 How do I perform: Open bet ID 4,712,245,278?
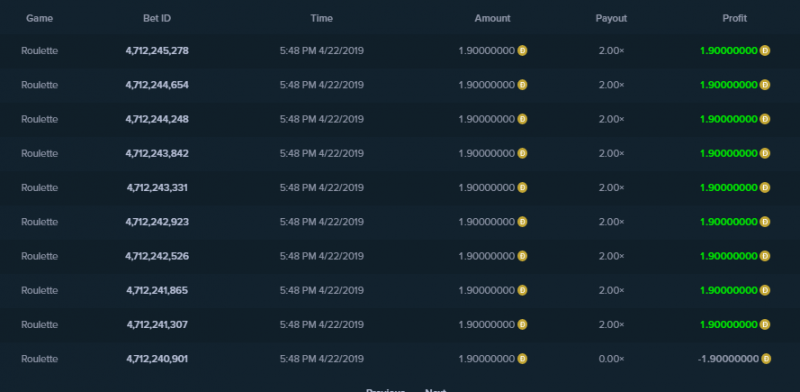(x=157, y=51)
